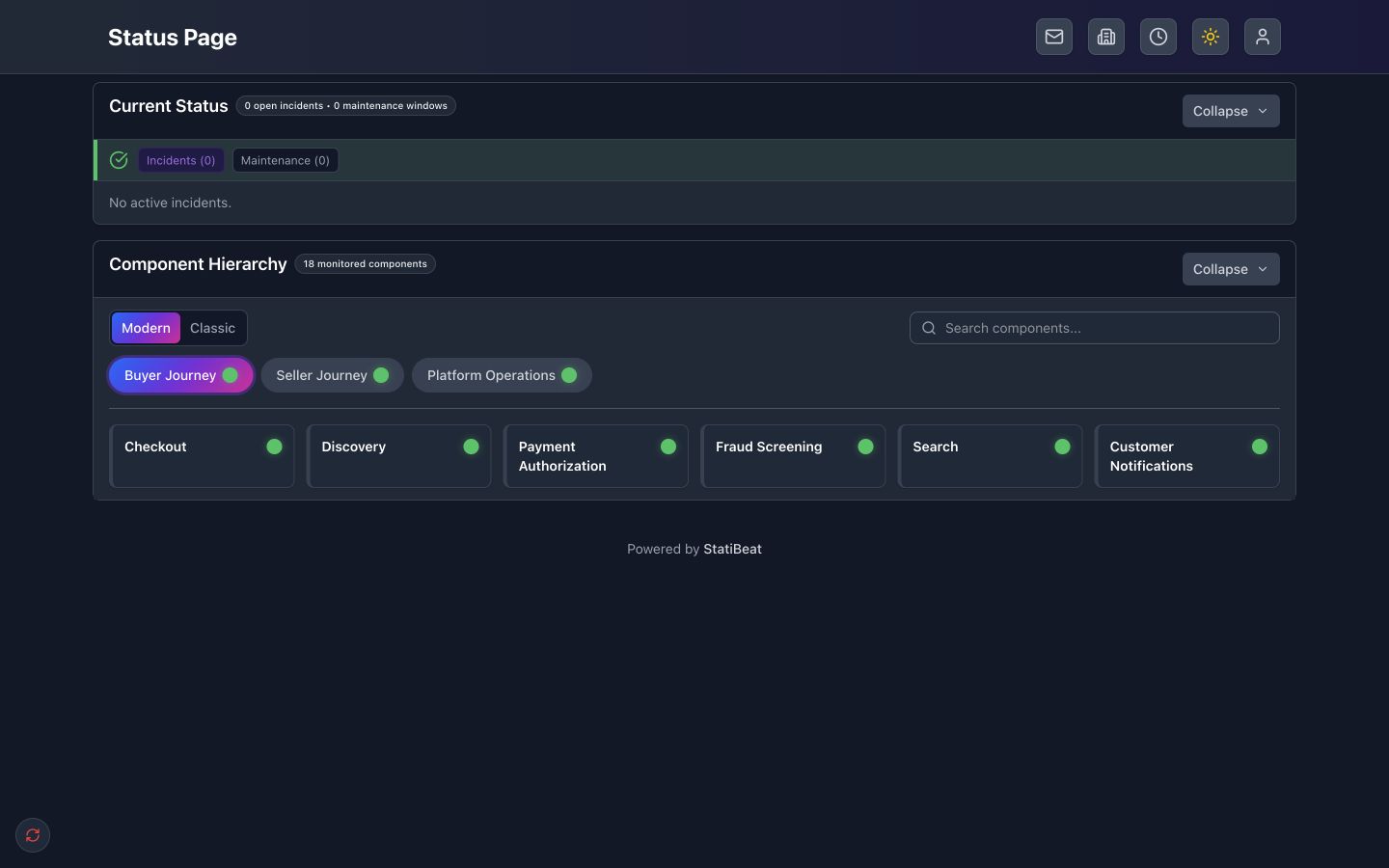Select the Platform Operations group

(502, 375)
